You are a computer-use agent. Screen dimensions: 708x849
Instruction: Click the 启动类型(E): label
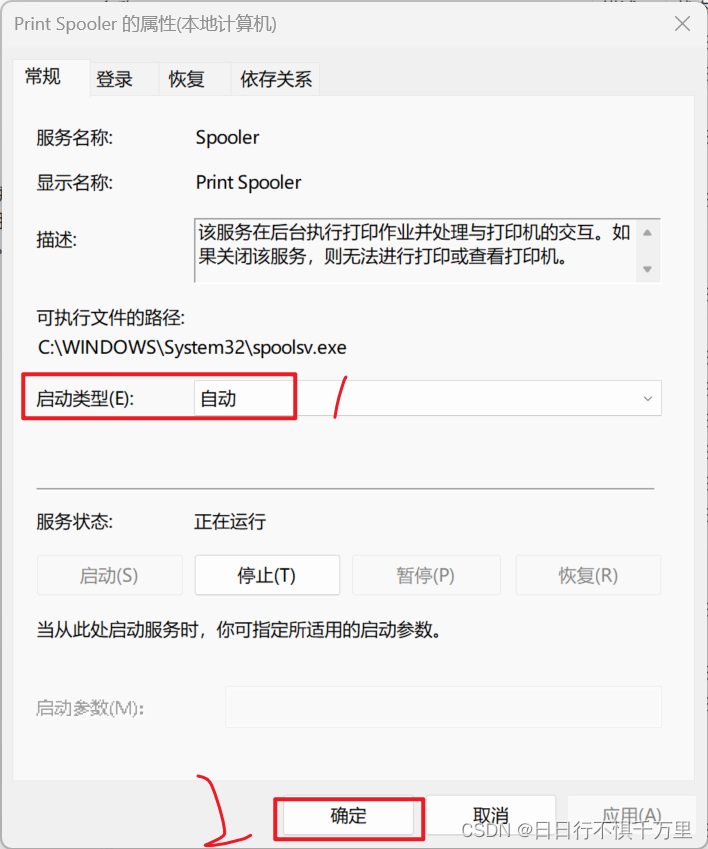pos(85,399)
